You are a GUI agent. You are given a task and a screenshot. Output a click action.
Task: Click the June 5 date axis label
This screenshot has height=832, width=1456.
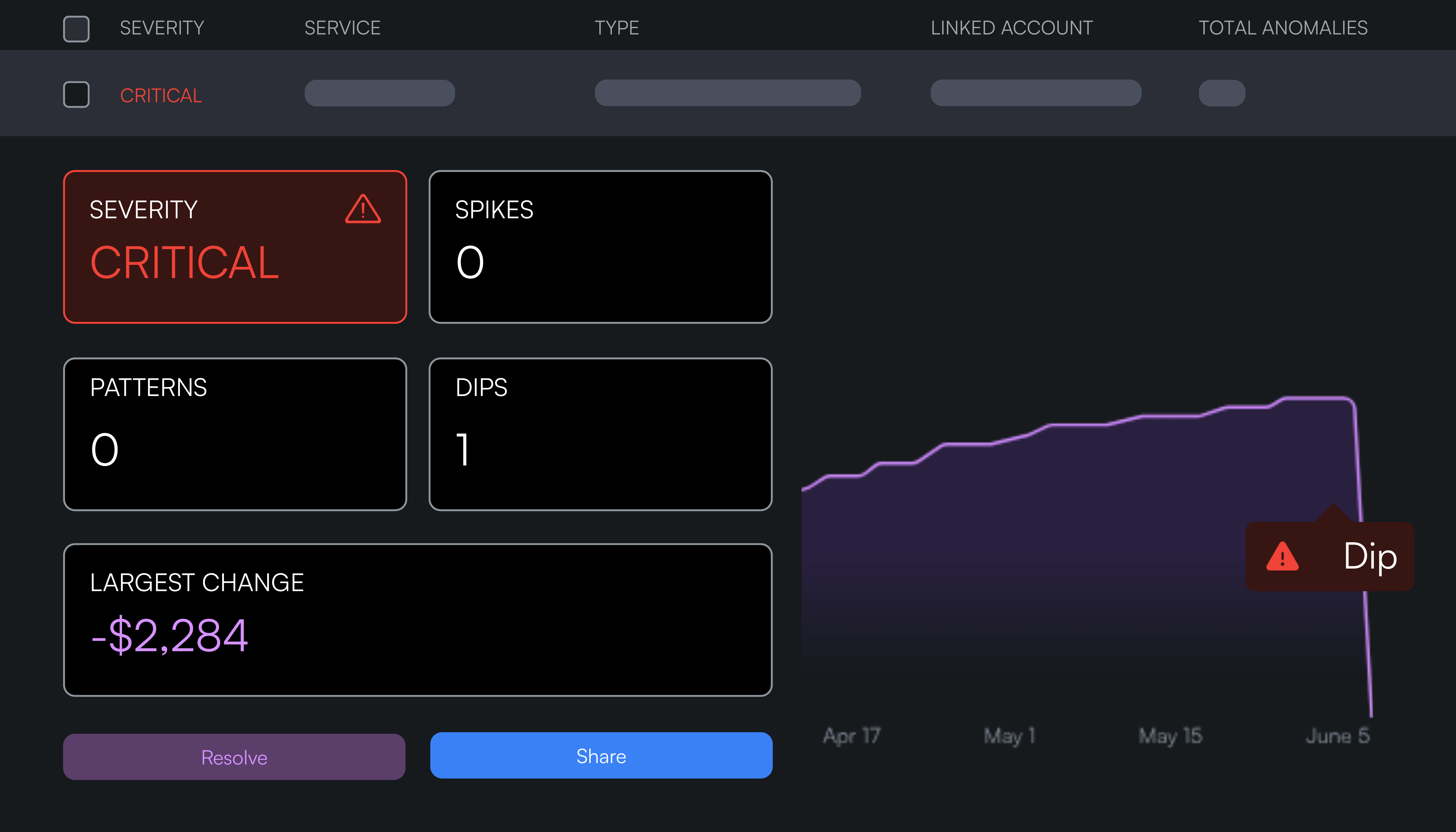click(x=1337, y=736)
